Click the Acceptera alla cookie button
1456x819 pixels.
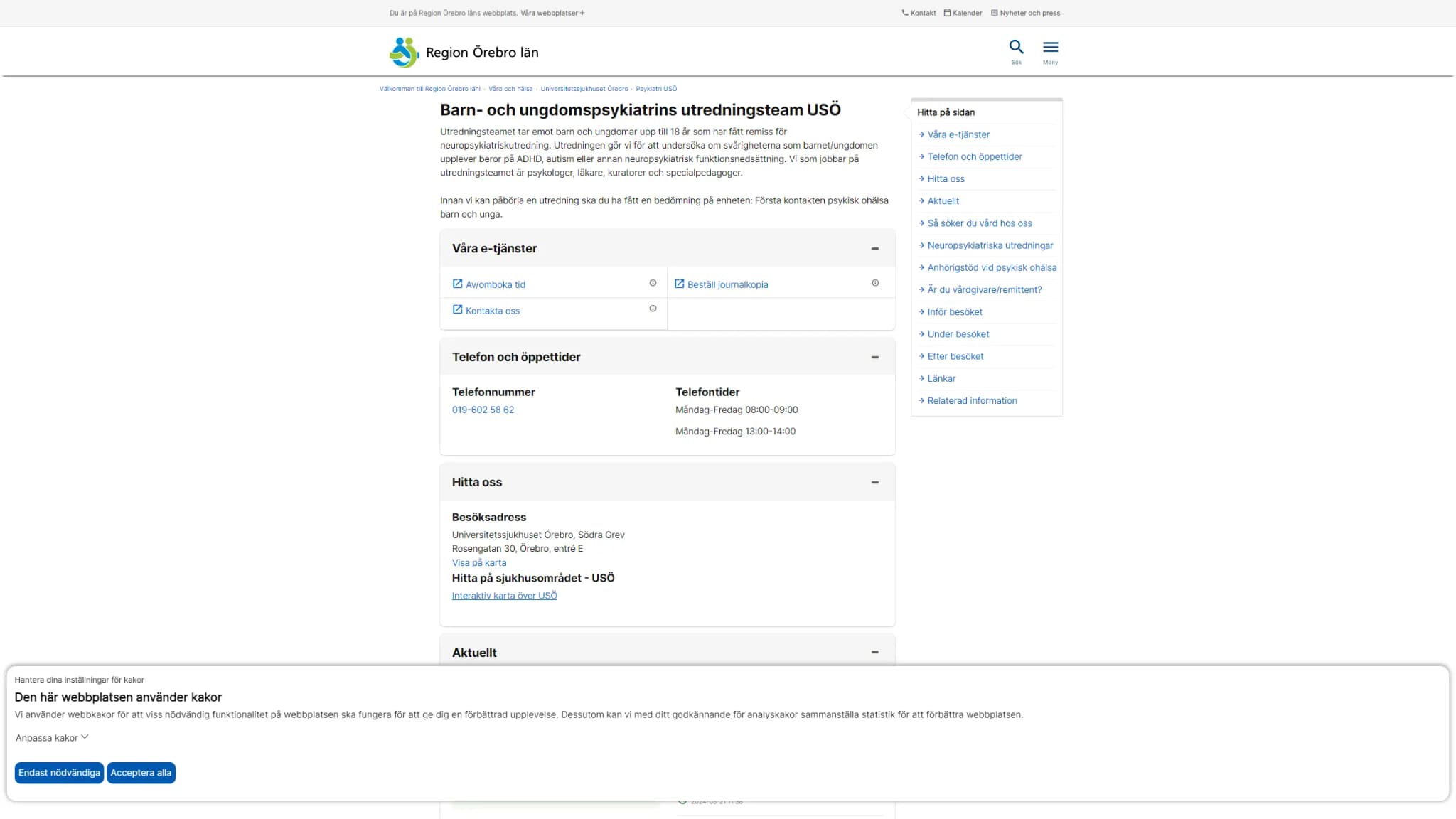(141, 773)
